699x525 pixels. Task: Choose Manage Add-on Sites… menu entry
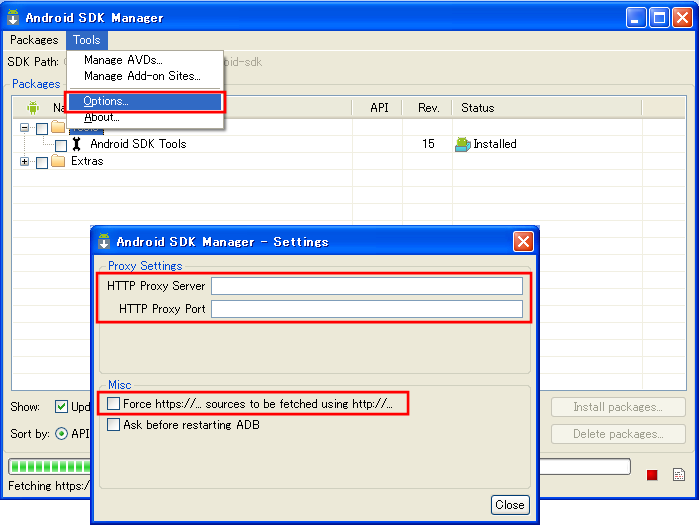click(142, 76)
